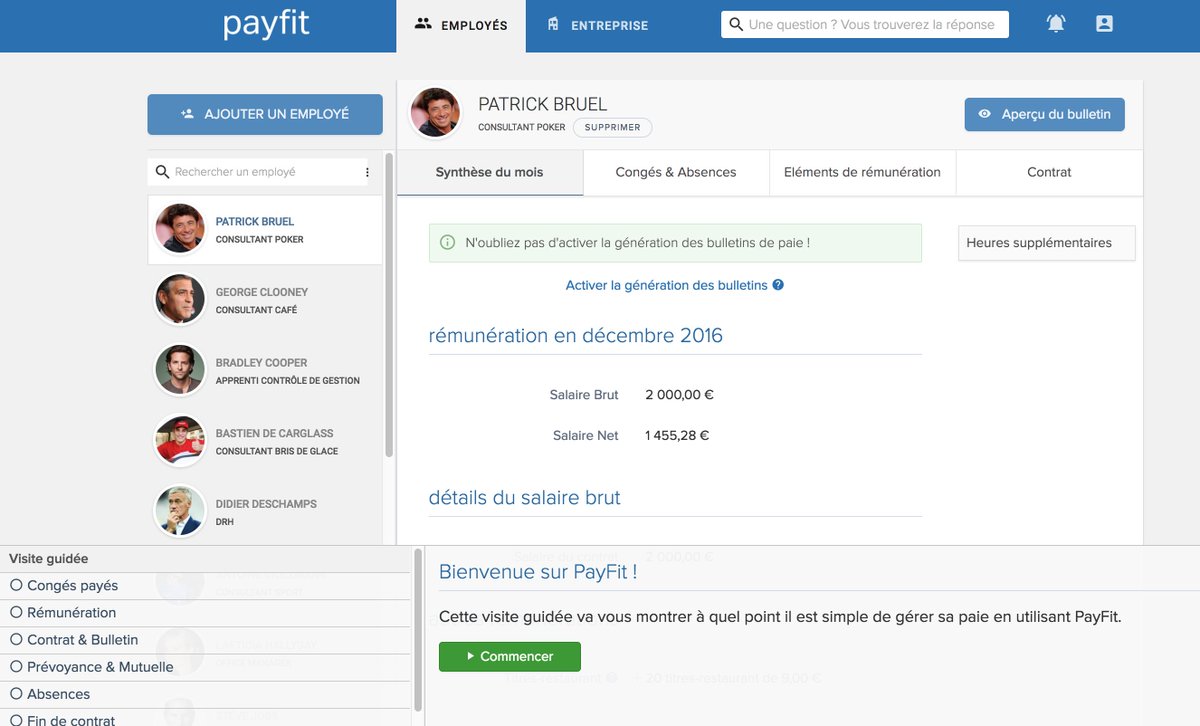Click the SUPPRIMER button
The width and height of the screenshot is (1200, 726).
pos(613,128)
